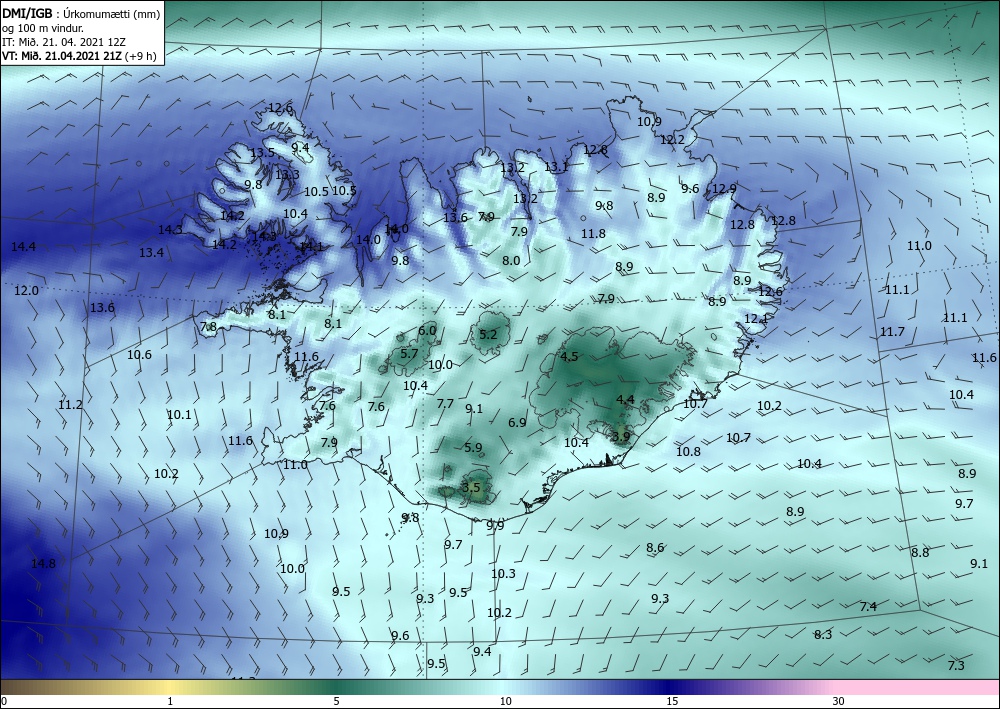Click the 7.8 value on the Snæfellsnes peninsula
Image resolution: width=1000 pixels, height=709 pixels.
click(208, 326)
